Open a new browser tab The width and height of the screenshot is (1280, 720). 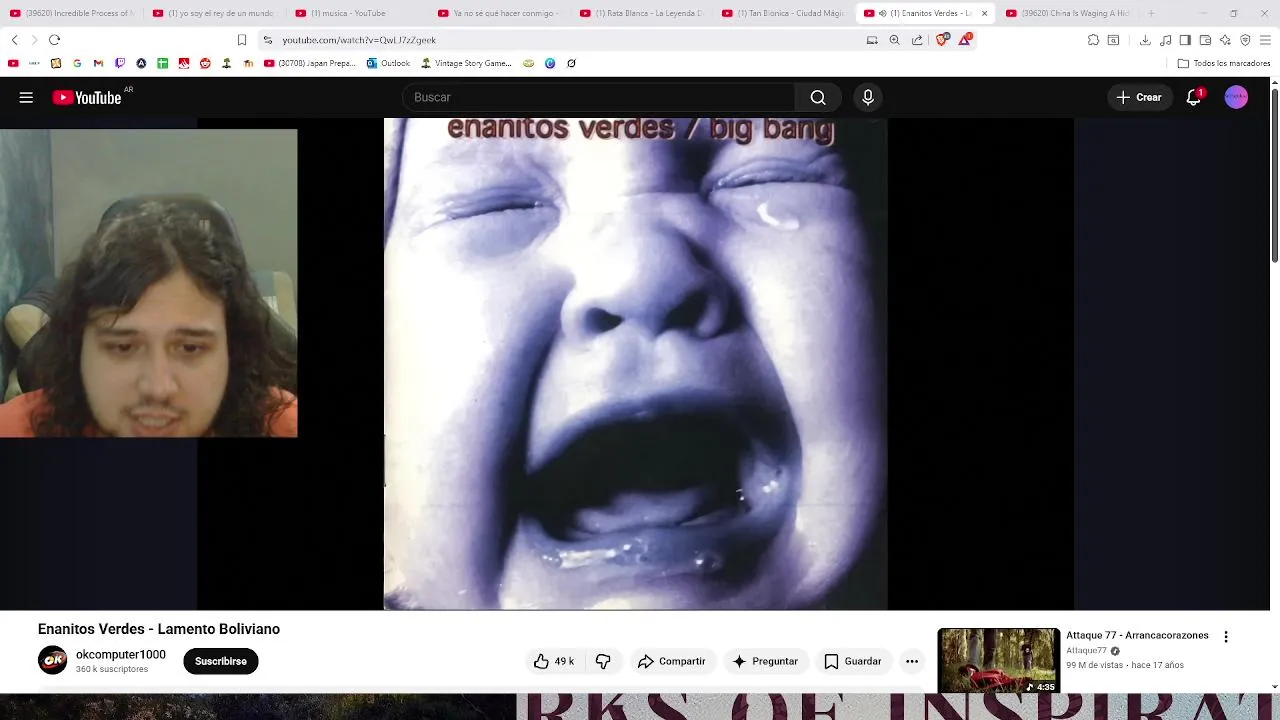click(x=1151, y=13)
